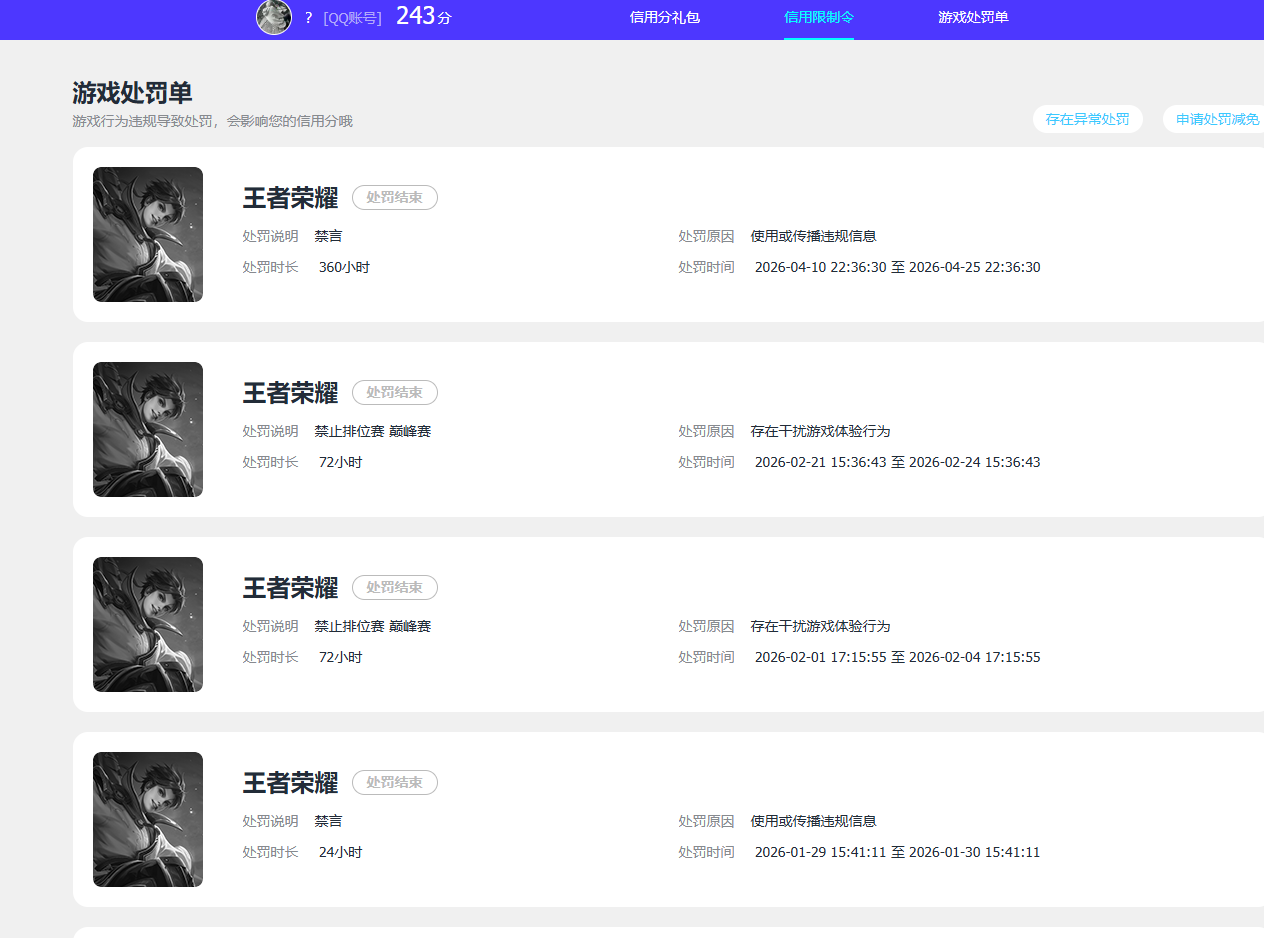1264x938 pixels.
Task: Click the user avatar in the header
Action: [274, 17]
